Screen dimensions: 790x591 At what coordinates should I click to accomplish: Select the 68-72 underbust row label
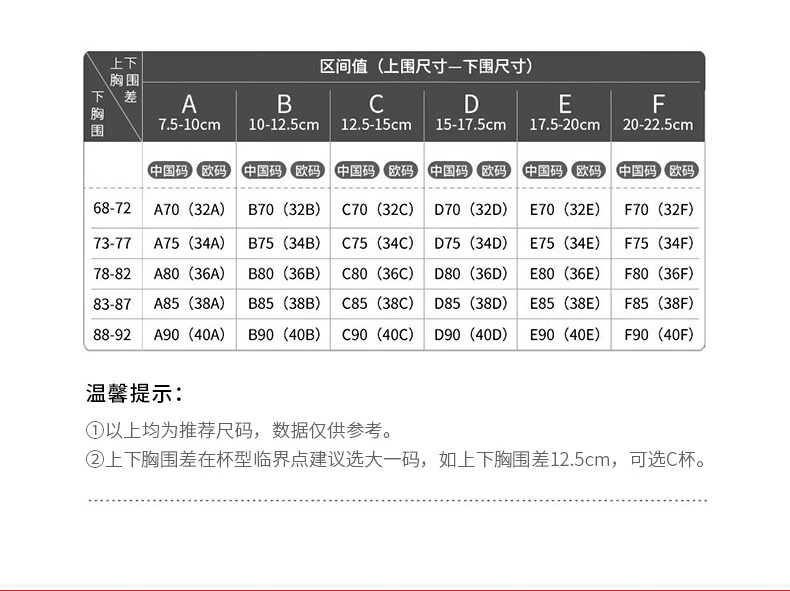tap(112, 209)
